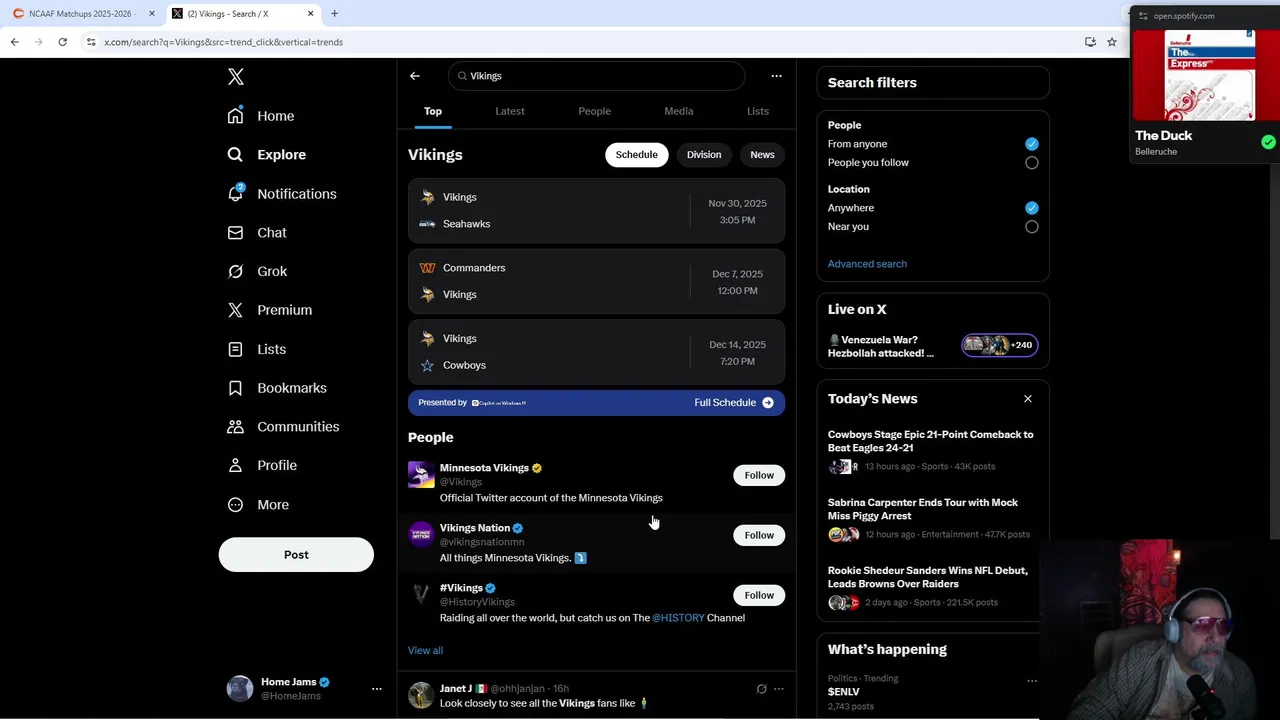1280x720 pixels.
Task: Open More options in sidebar
Action: [258, 505]
